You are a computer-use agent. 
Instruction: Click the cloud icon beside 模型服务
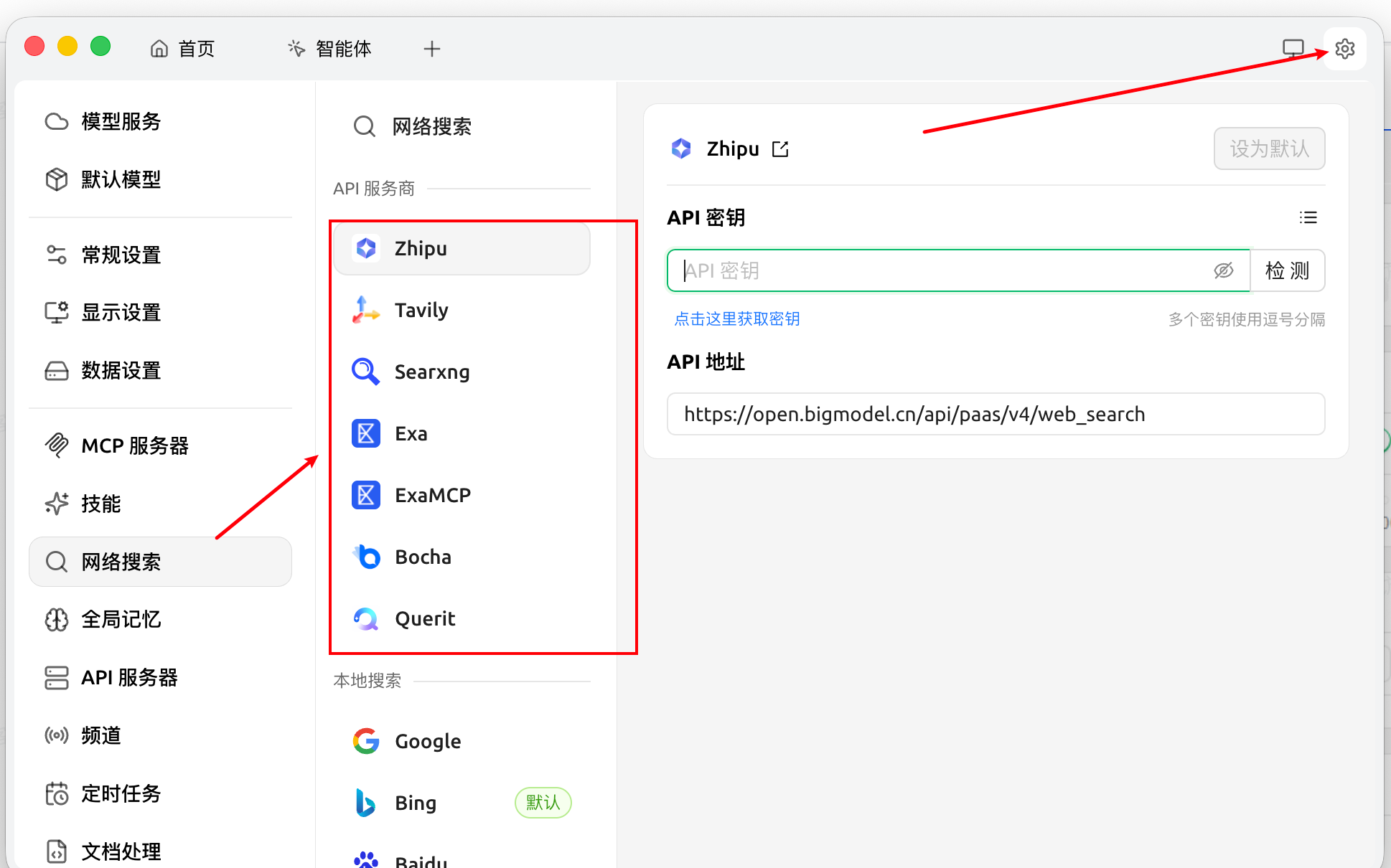click(x=57, y=121)
